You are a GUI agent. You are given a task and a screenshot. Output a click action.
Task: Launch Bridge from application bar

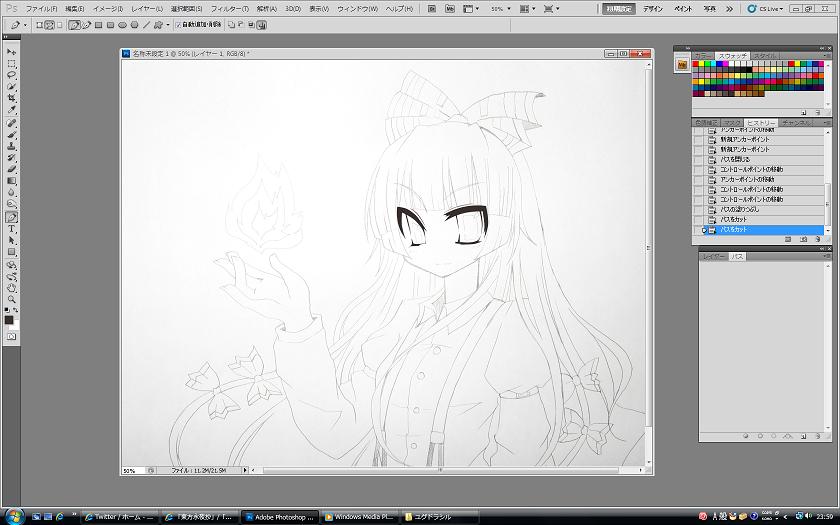431,9
